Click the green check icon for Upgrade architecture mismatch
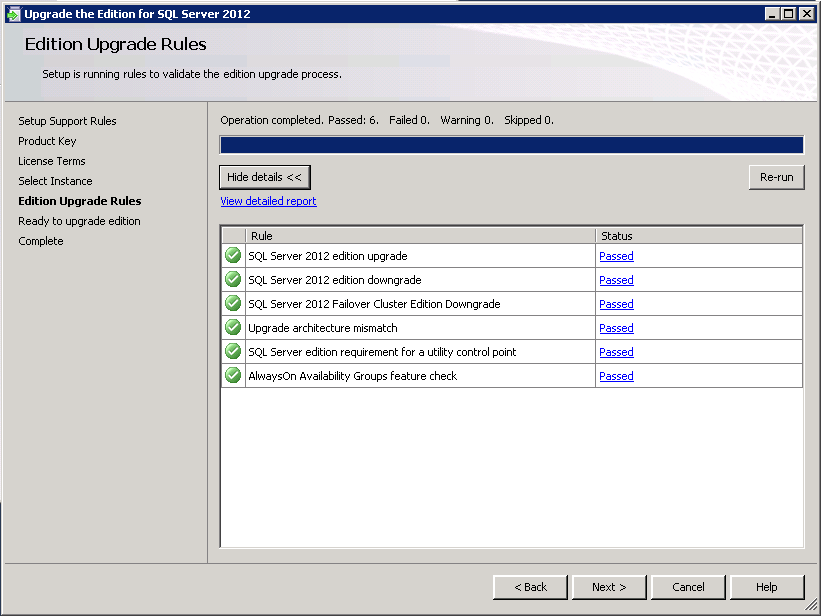 233,328
